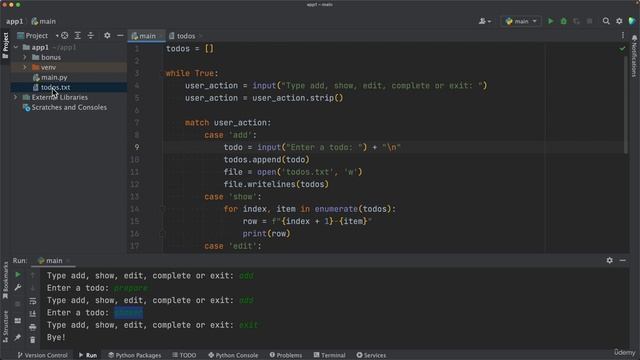Open run configuration wrench in Run panel
Screen dimensions: 640x360
point(18,288)
